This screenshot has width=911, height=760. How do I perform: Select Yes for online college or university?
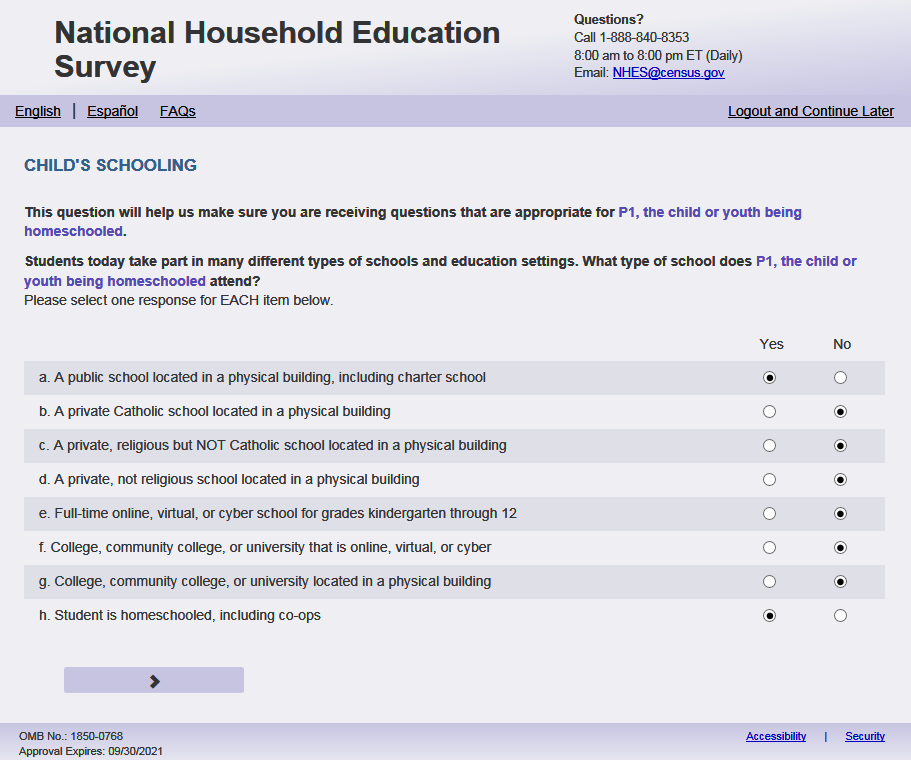pyautogui.click(x=769, y=548)
